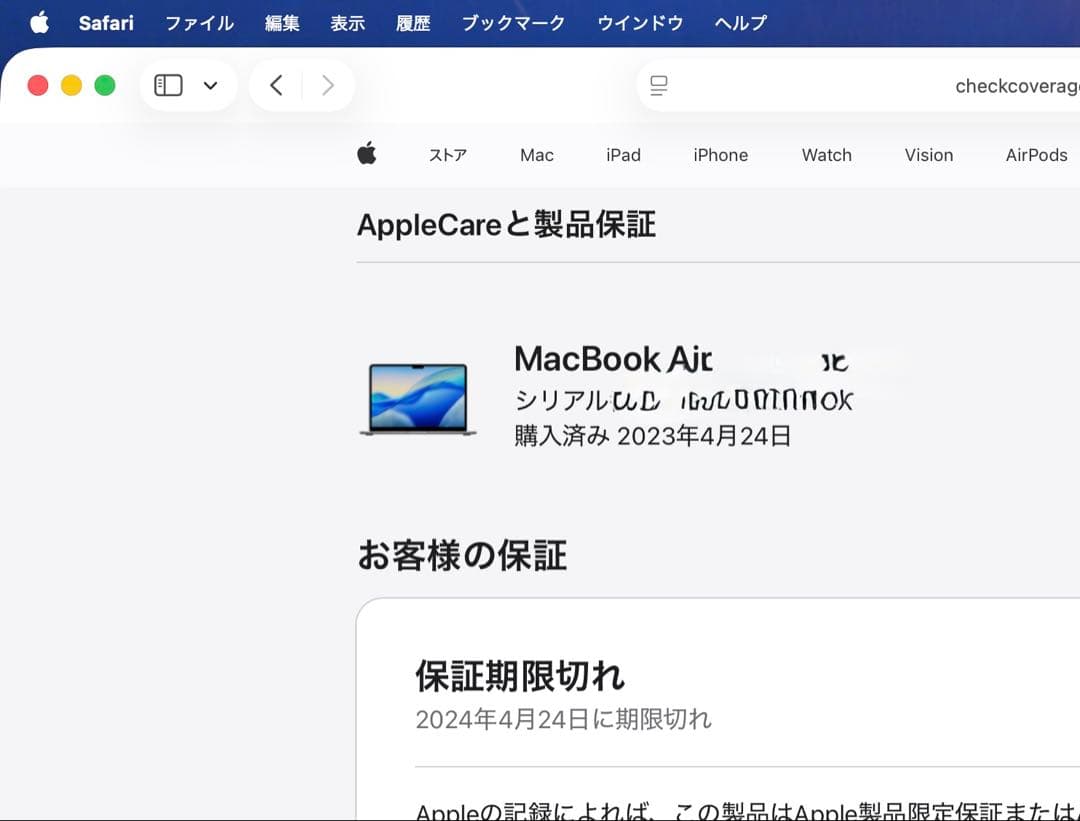Image resolution: width=1080 pixels, height=821 pixels.
Task: Open the ウインドウ menu
Action: (x=640, y=23)
